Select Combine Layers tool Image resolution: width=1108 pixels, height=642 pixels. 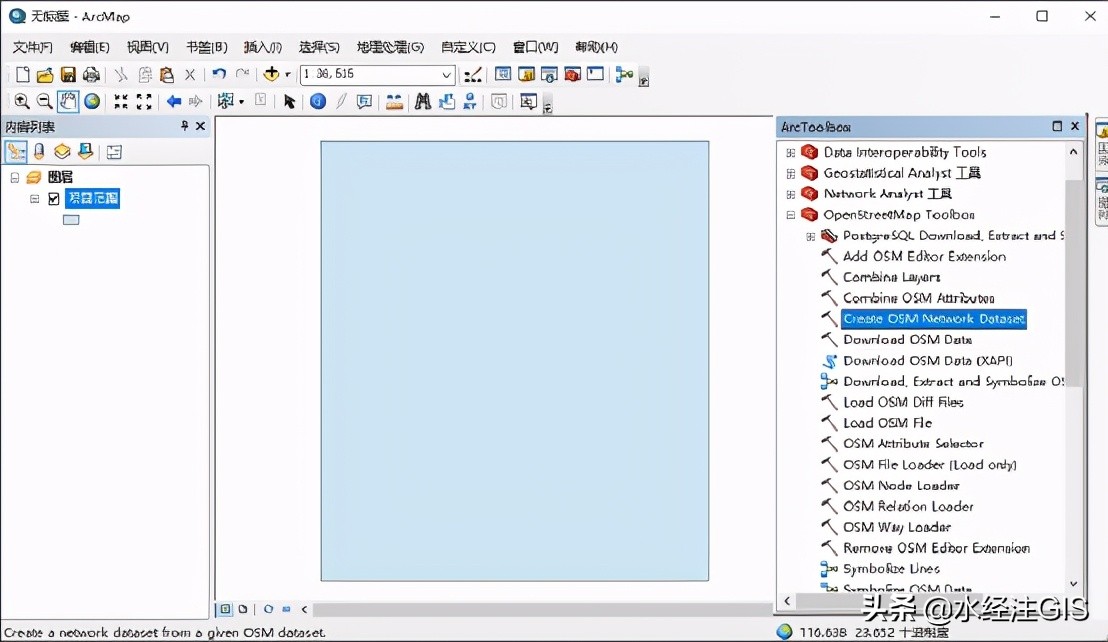point(891,277)
